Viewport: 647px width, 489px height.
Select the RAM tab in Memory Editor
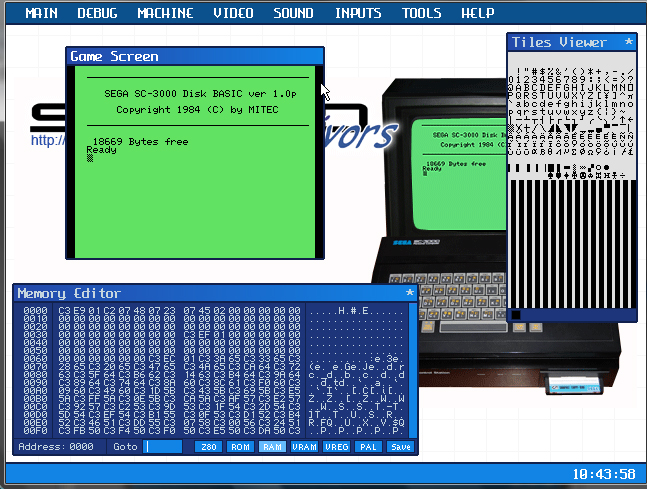pos(272,447)
